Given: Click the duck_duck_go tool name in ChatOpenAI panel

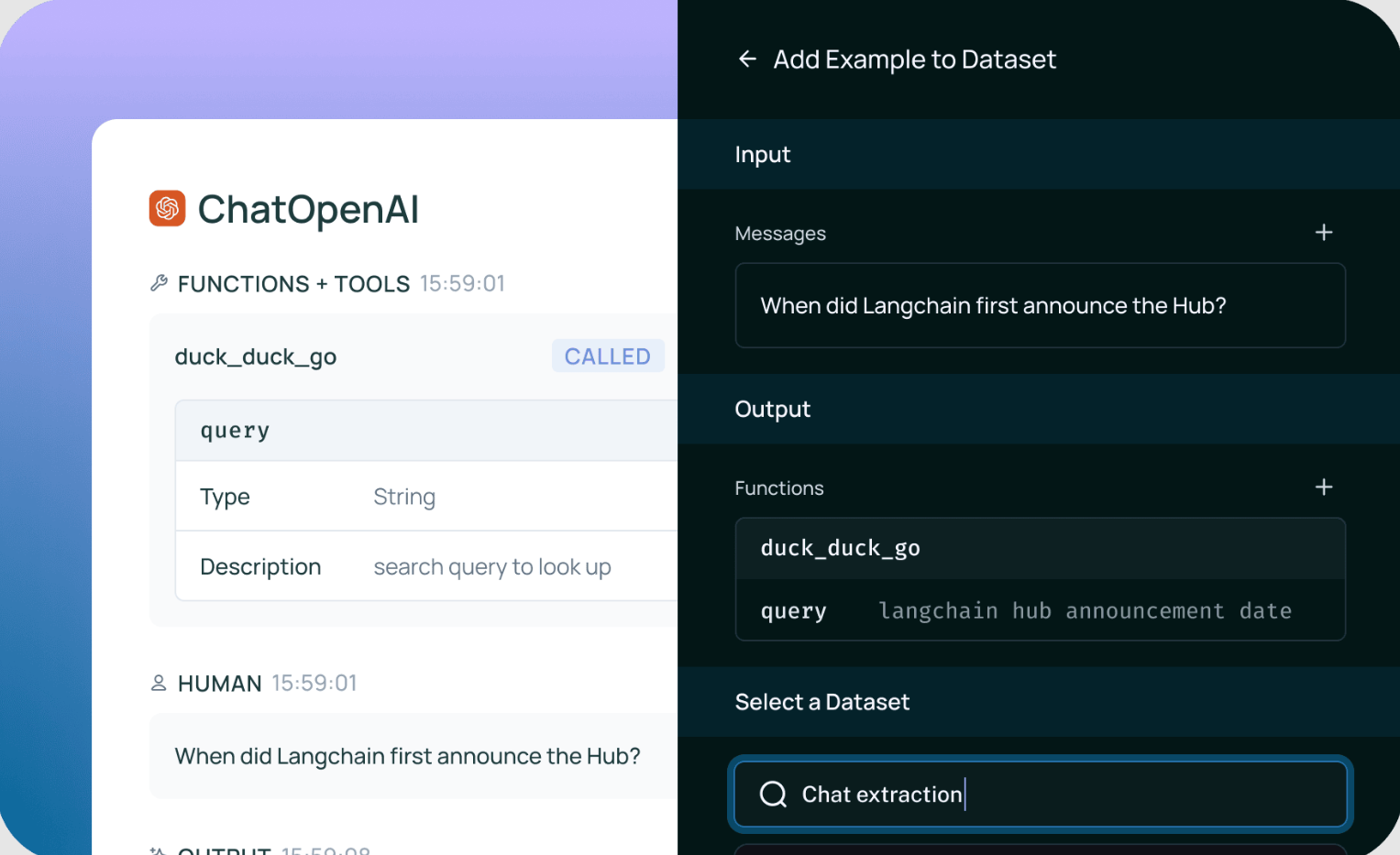Looking at the screenshot, I should pos(256,356).
